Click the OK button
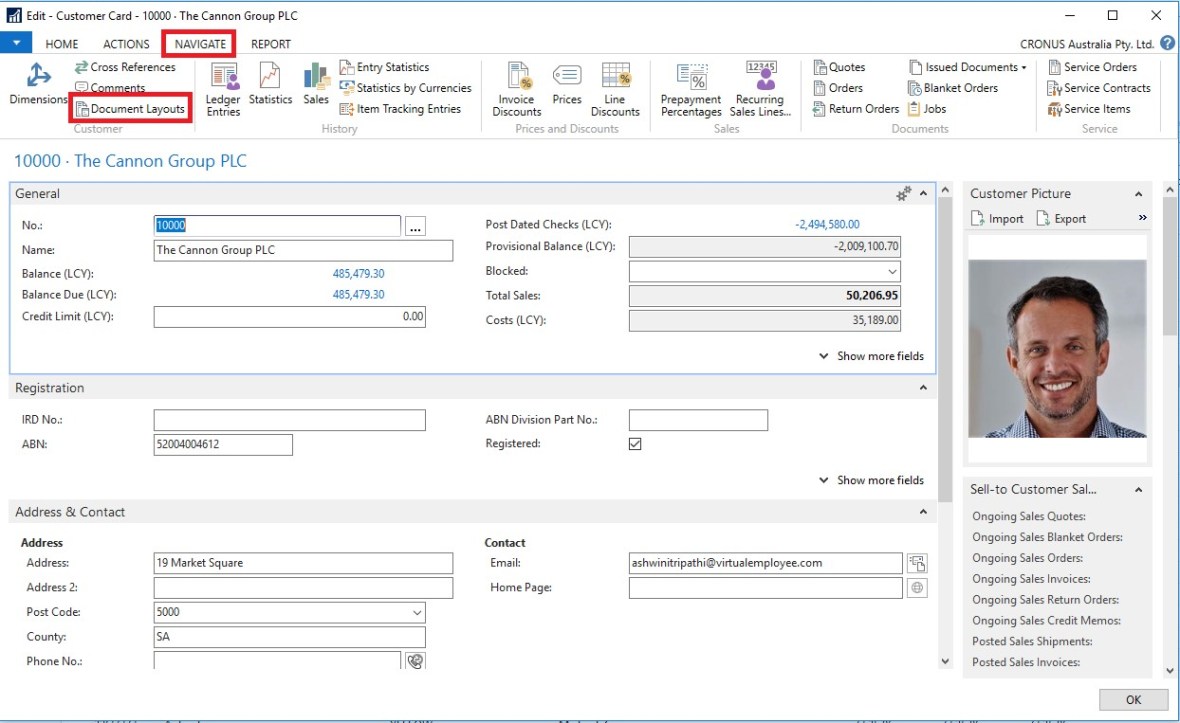Image resolution: width=1180 pixels, height=723 pixels. 1133,700
